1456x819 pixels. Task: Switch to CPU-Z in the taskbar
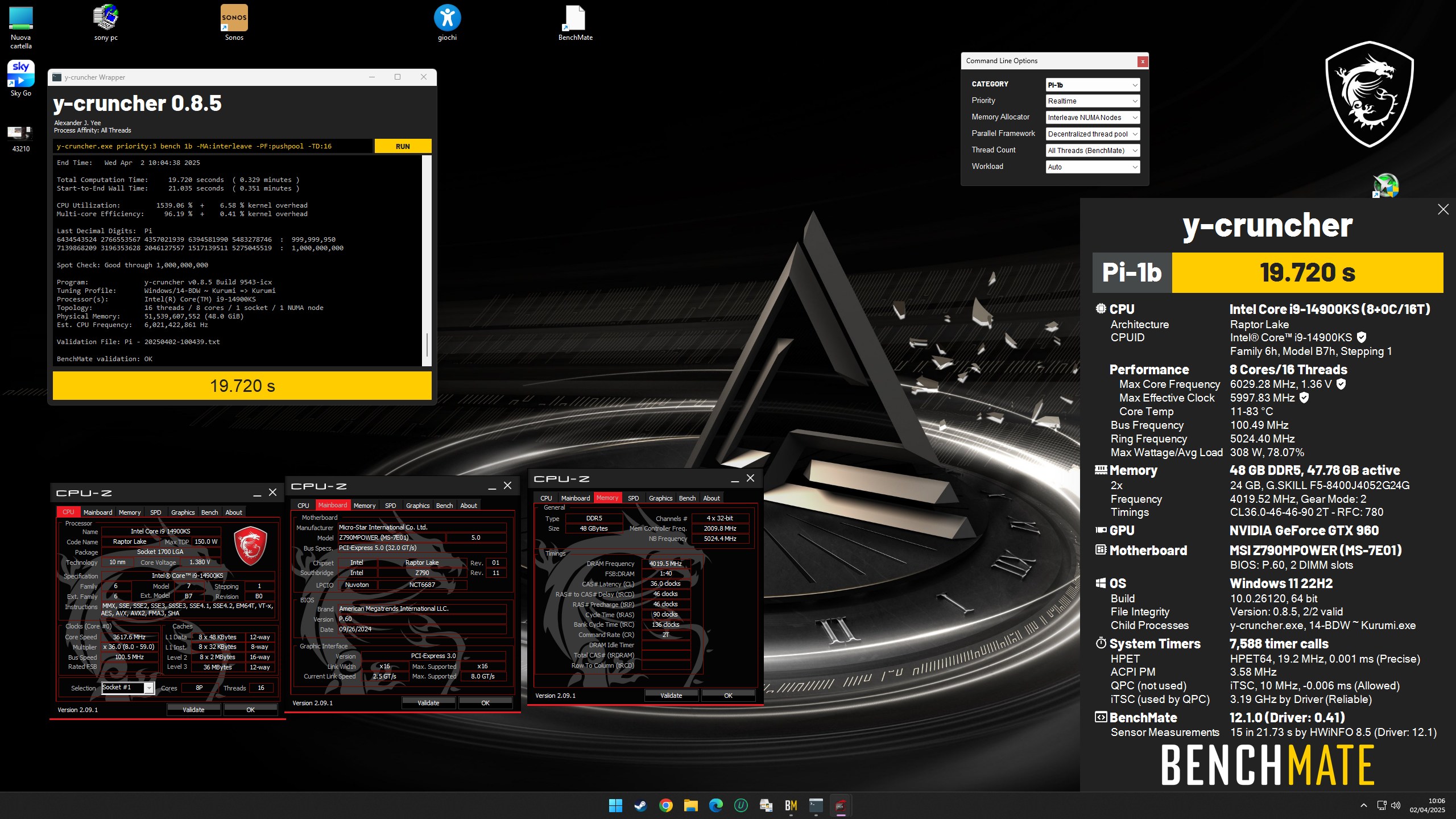(x=841, y=805)
